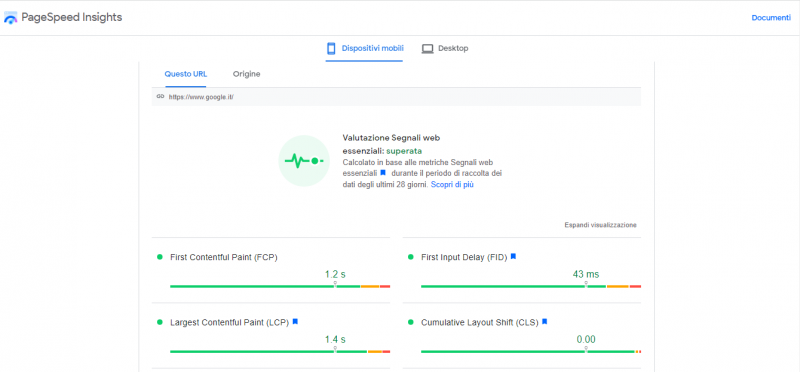Click the green heartbeat assessment icon
This screenshot has width=800, height=372.
tap(304, 161)
